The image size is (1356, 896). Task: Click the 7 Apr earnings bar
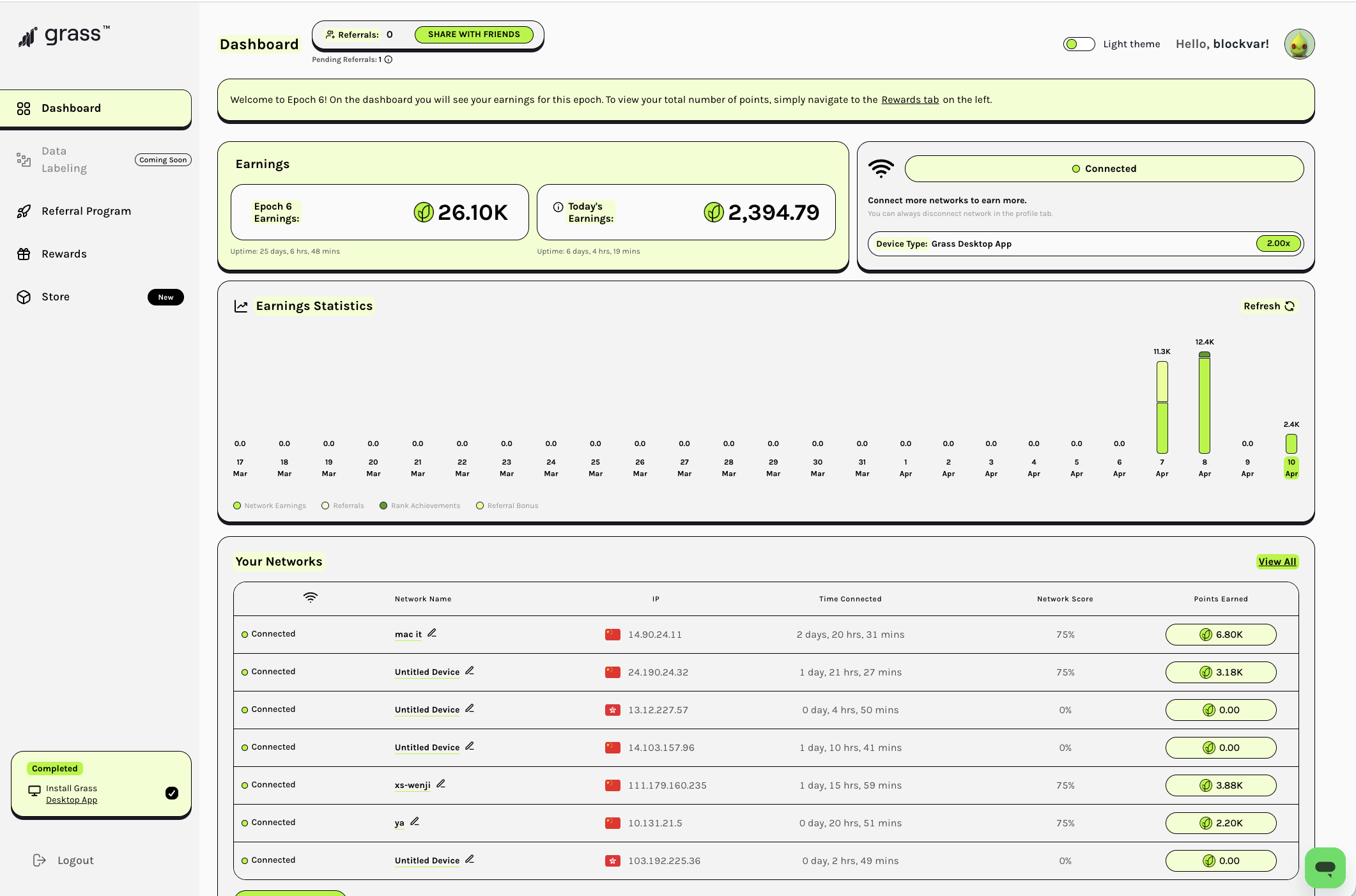tap(1162, 407)
